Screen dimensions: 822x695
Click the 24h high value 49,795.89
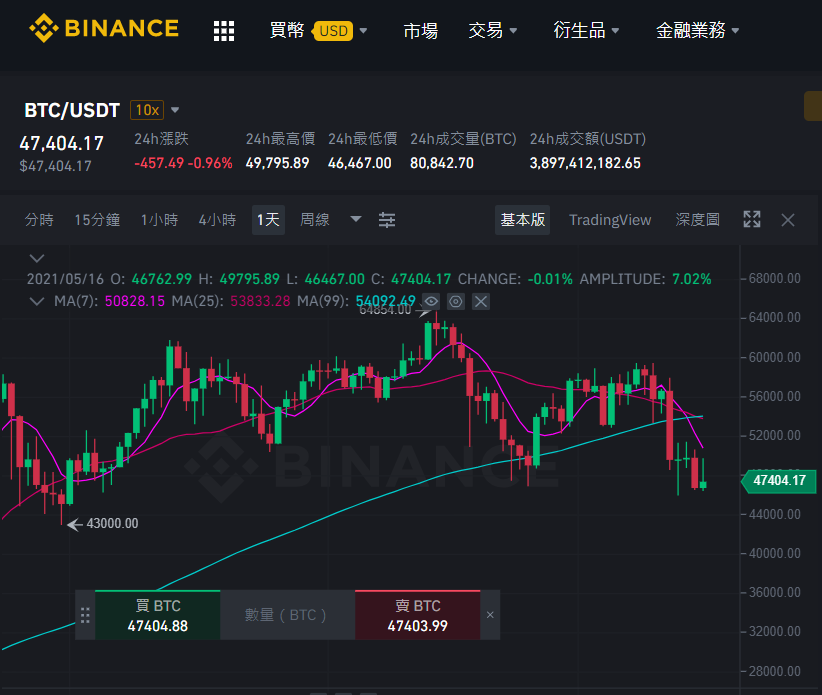pyautogui.click(x=277, y=163)
